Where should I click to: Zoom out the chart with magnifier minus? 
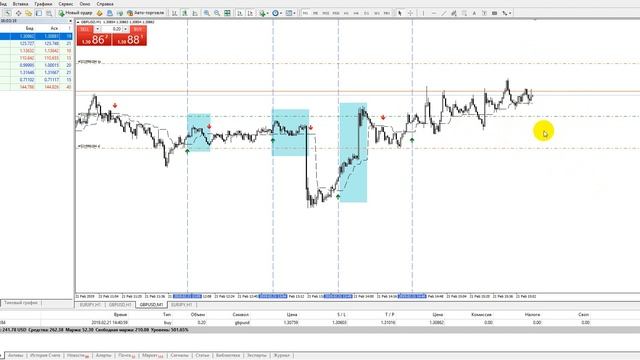(x=217, y=13)
